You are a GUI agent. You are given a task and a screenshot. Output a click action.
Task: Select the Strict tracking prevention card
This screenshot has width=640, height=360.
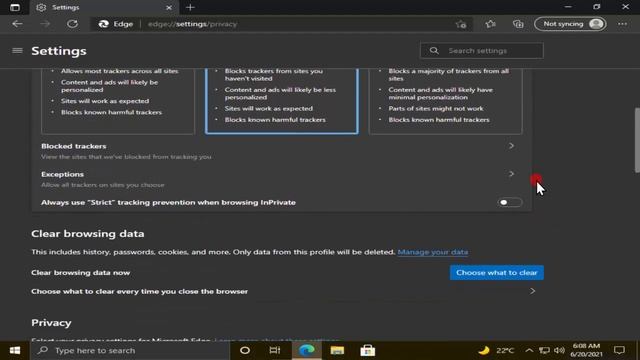coord(445,101)
